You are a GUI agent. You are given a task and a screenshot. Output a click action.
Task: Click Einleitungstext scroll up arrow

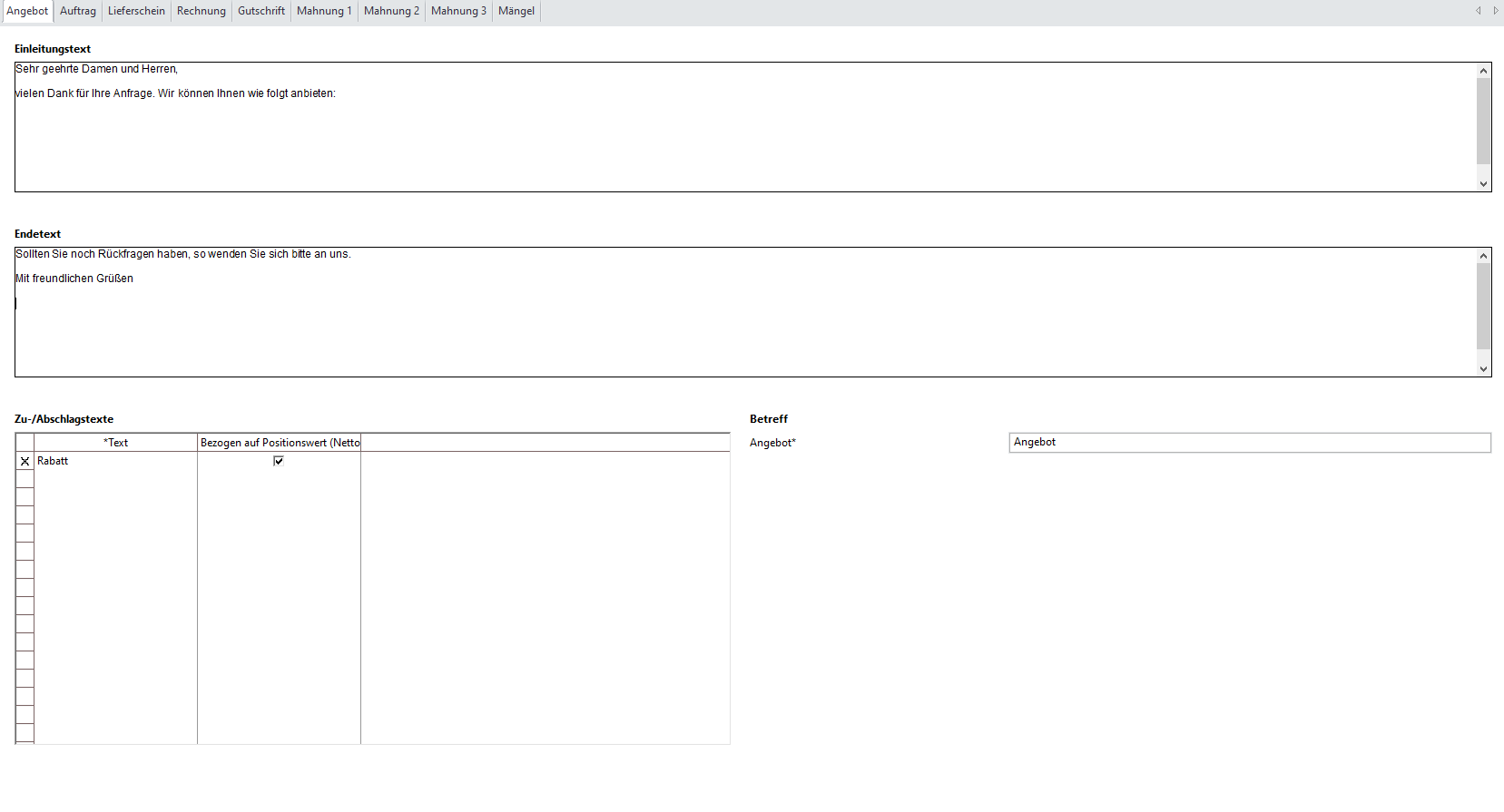[1484, 71]
